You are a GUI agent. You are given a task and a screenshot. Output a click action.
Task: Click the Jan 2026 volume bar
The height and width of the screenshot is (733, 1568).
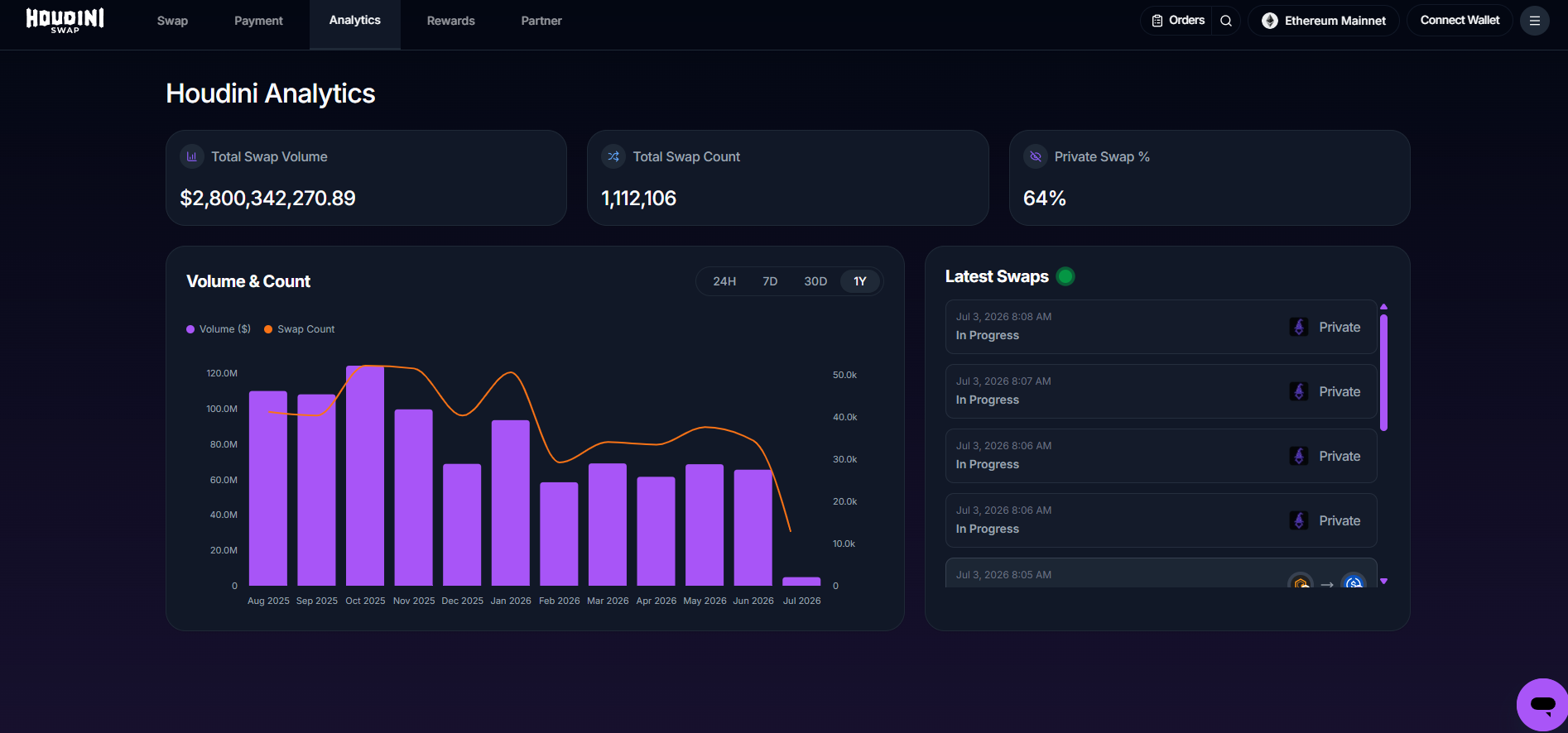pyautogui.click(x=511, y=503)
